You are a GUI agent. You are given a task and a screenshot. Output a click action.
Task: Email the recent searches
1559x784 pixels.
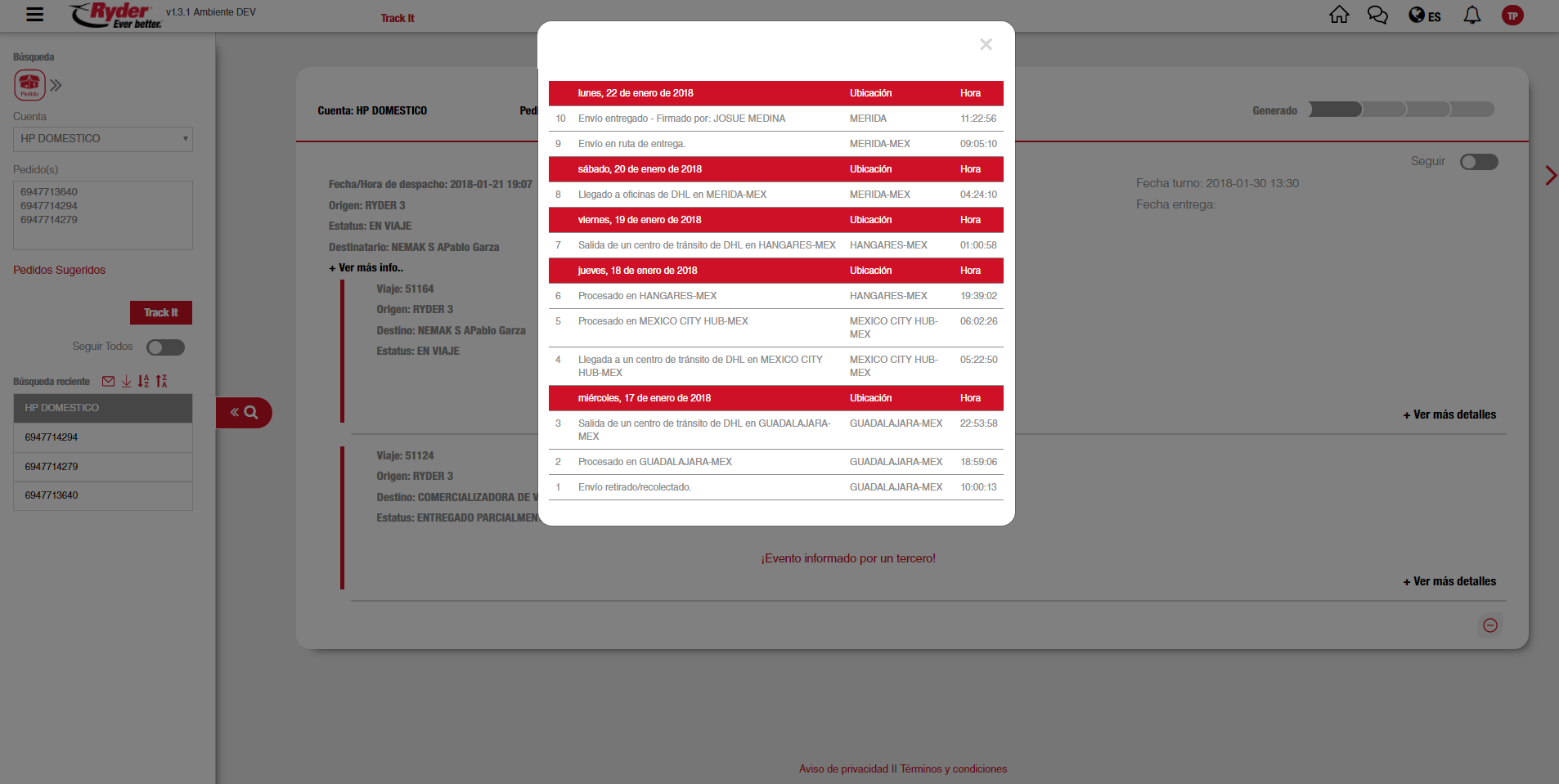click(108, 381)
